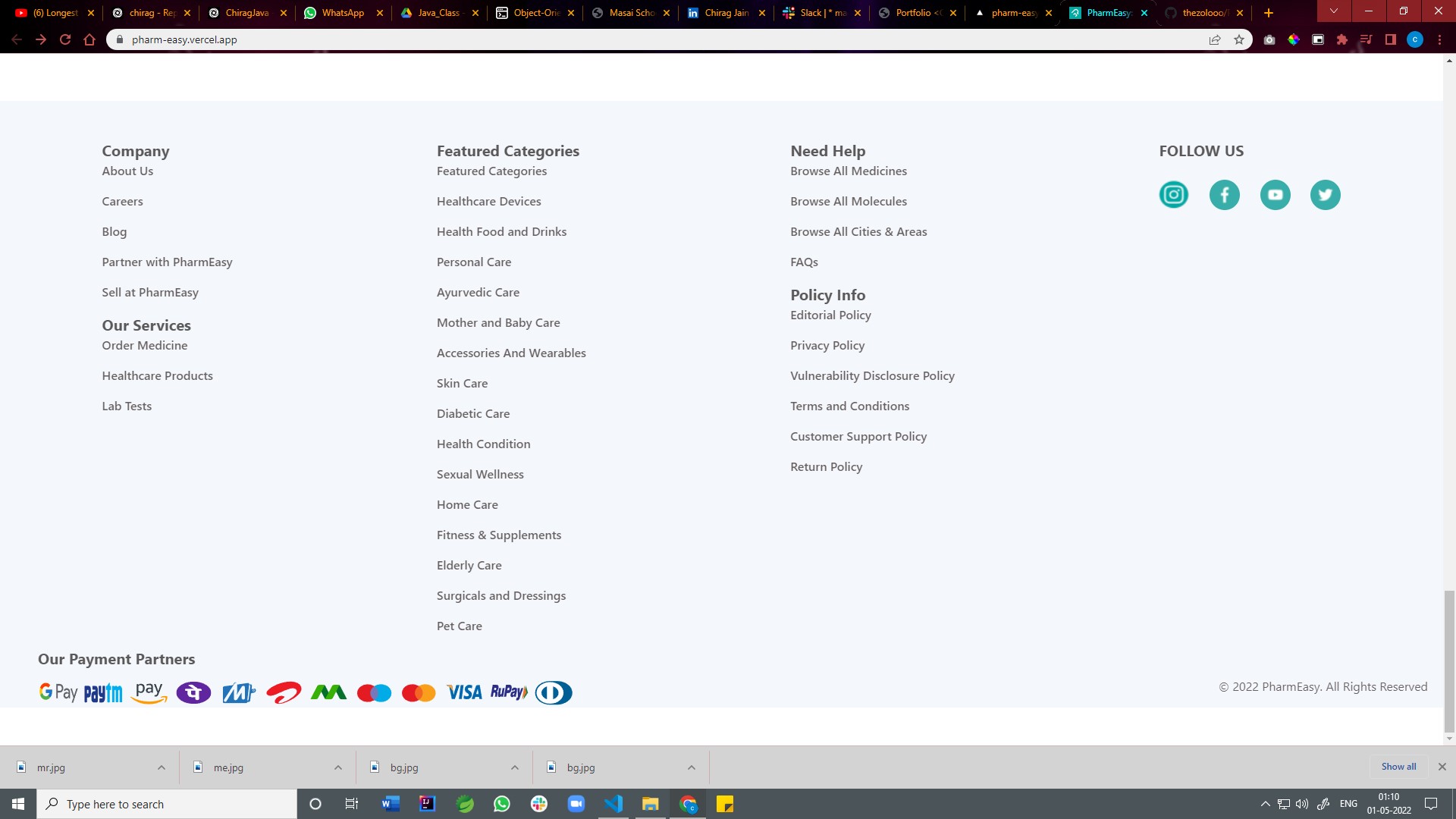Open the Ayurvedic Care category

click(x=478, y=293)
